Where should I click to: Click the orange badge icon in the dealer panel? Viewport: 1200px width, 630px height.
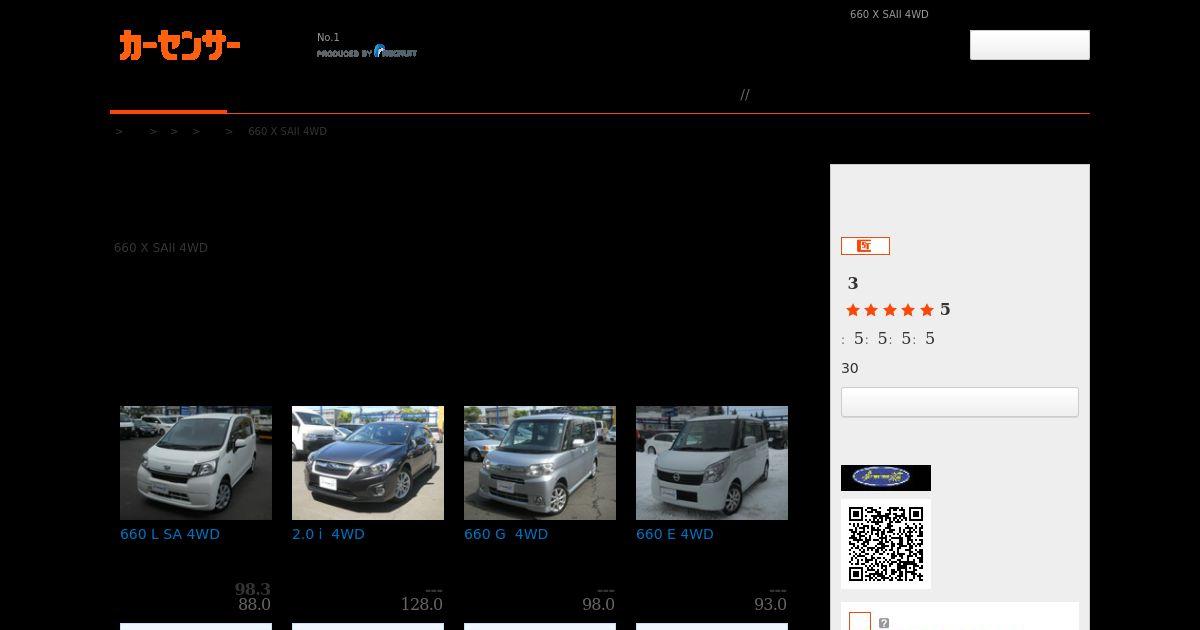(x=865, y=246)
